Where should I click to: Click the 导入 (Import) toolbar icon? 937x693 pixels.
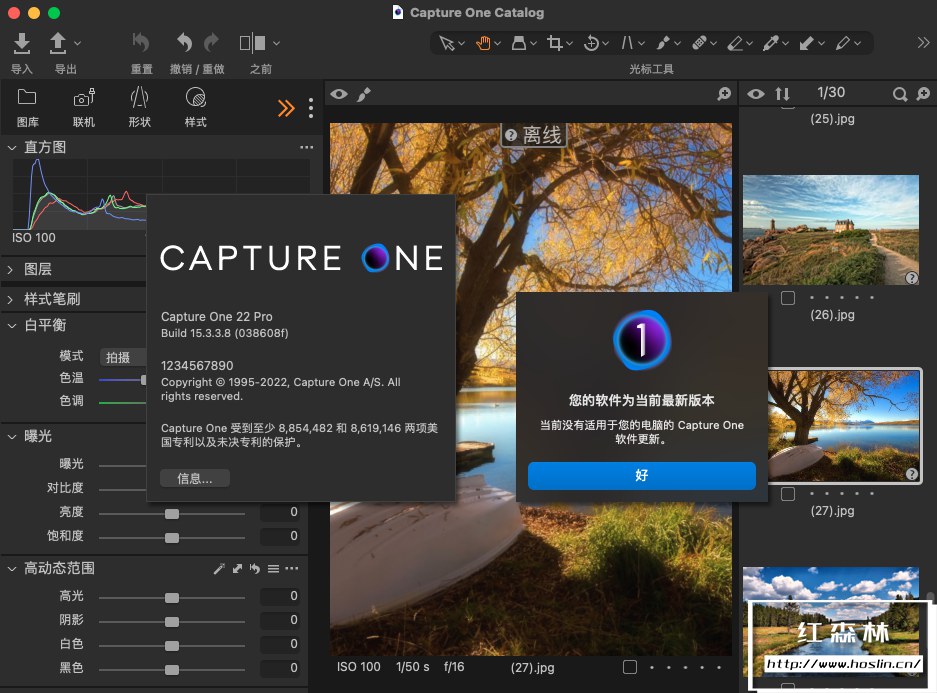click(21, 43)
